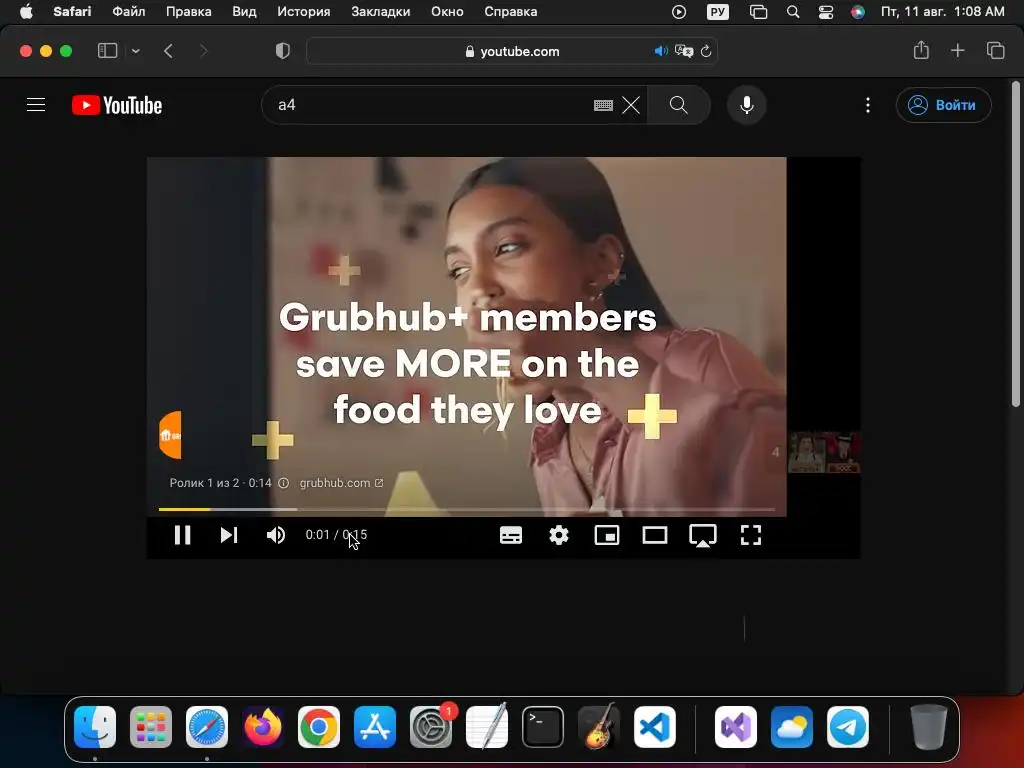Run search with magnifier button
Image resolution: width=1024 pixels, height=768 pixels.
point(679,105)
